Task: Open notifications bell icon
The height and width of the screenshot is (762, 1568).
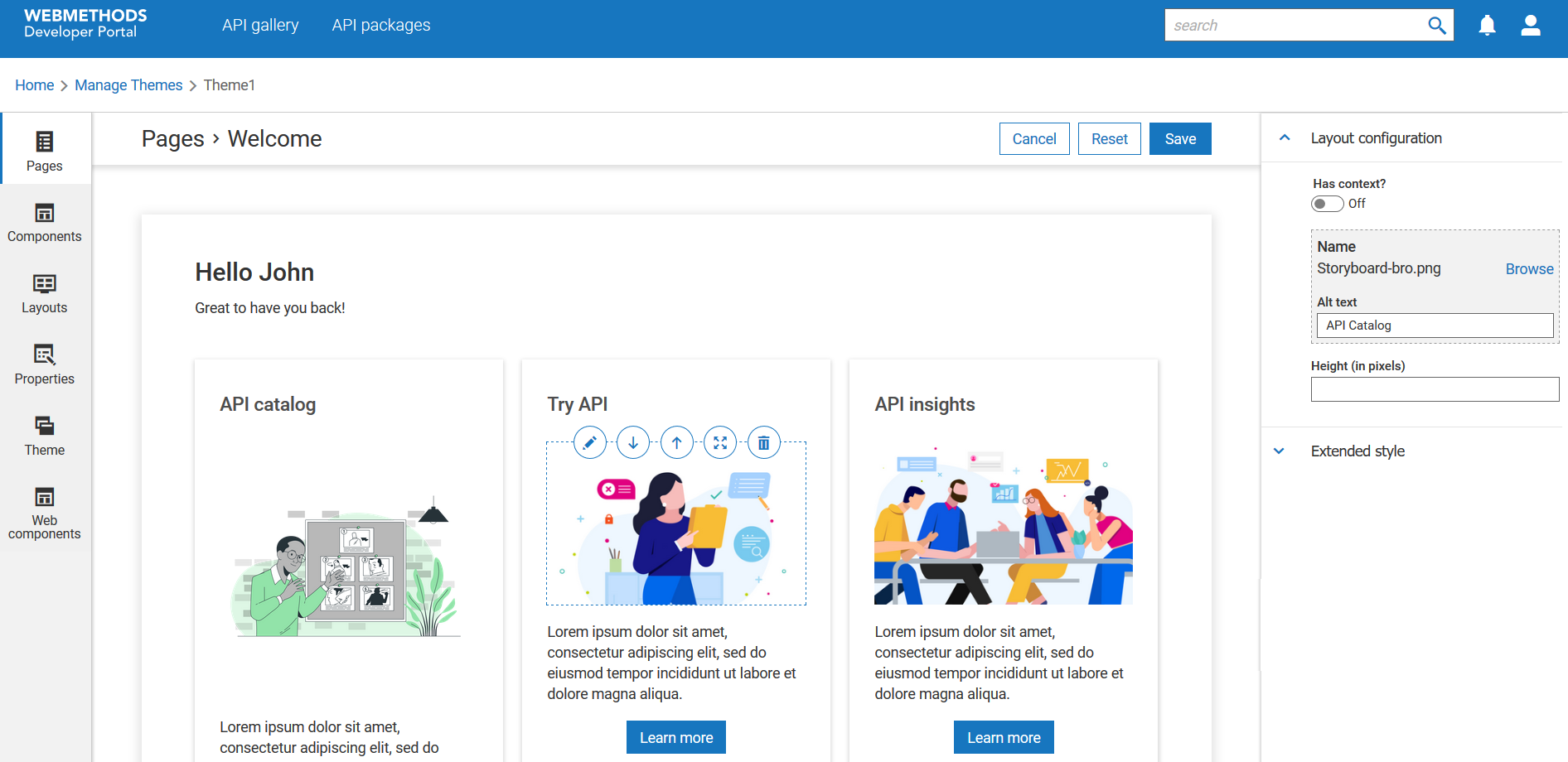Action: pos(1488,26)
